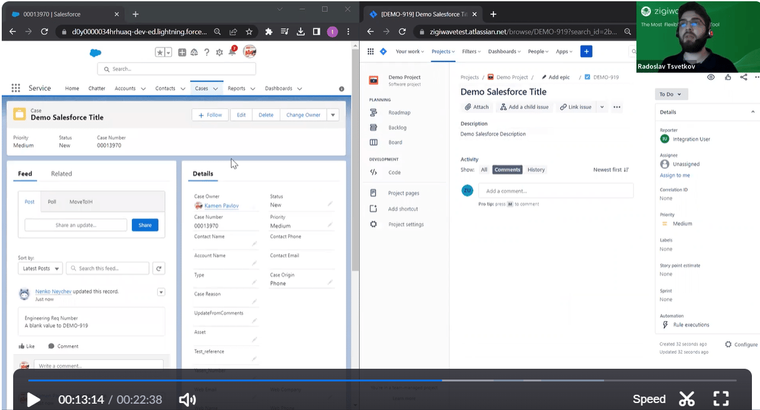This screenshot has width=760, height=410.
Task: Click the Change Owner button
Action: [x=303, y=115]
